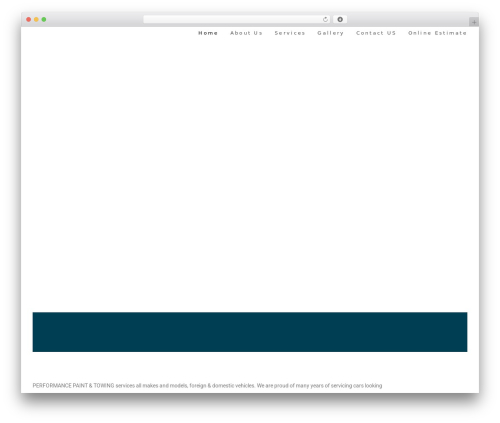Click the round download icon beside address bar

(340, 19)
